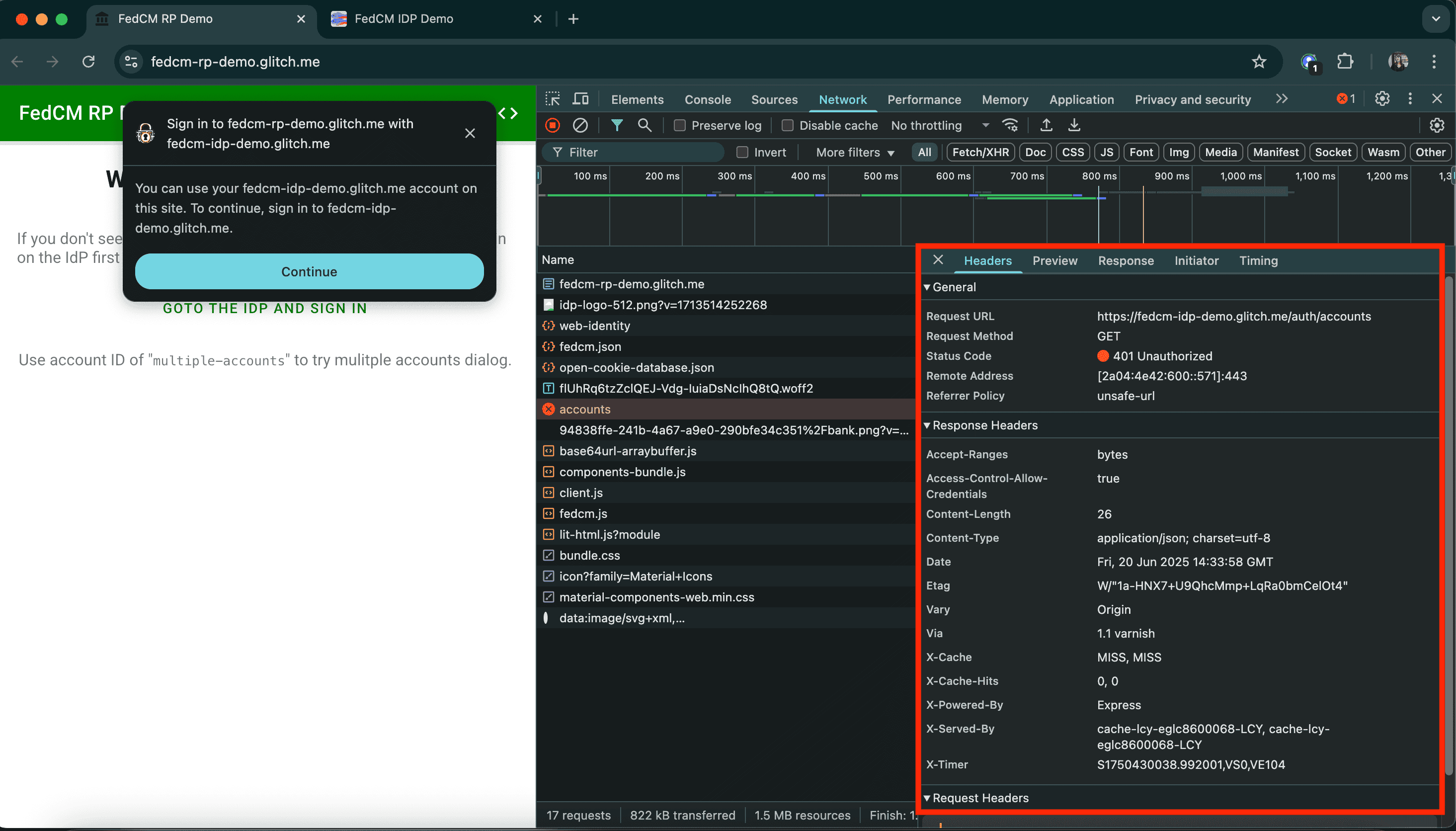Toggle the device toolbar
Image resolution: width=1456 pixels, height=831 pixels.
(580, 98)
